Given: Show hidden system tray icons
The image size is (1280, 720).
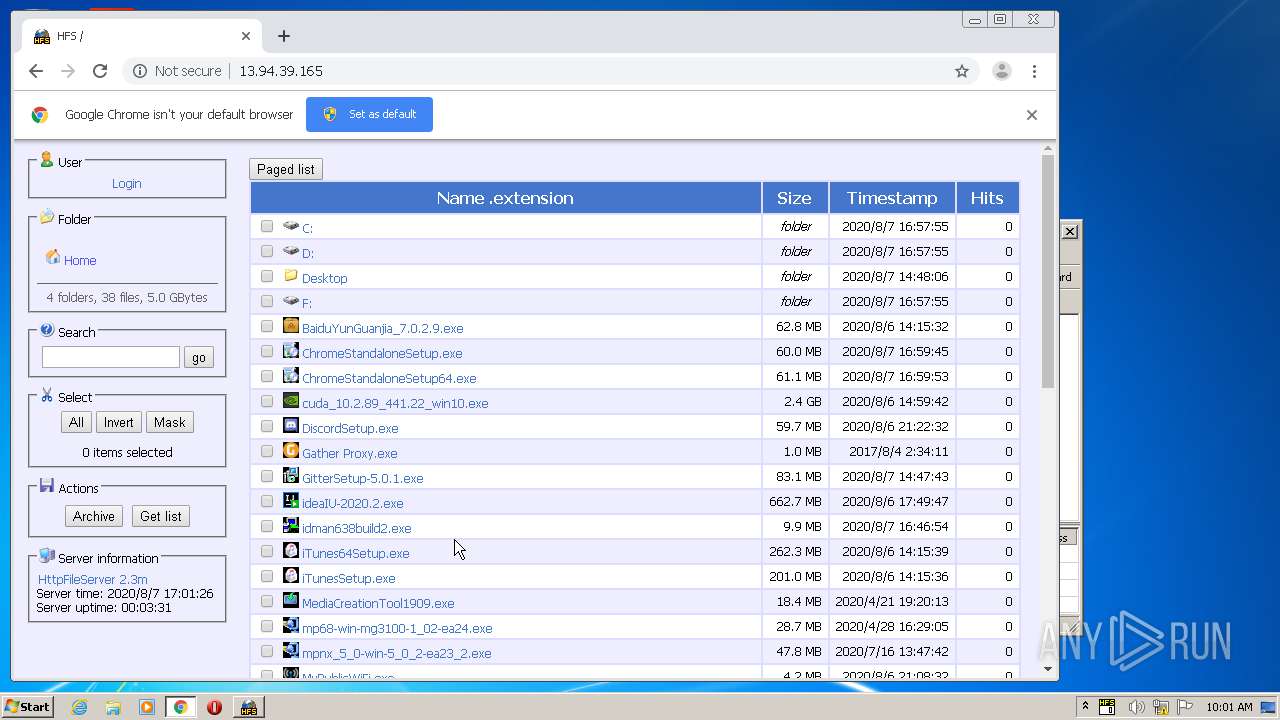Looking at the screenshot, I should click(x=1085, y=707).
